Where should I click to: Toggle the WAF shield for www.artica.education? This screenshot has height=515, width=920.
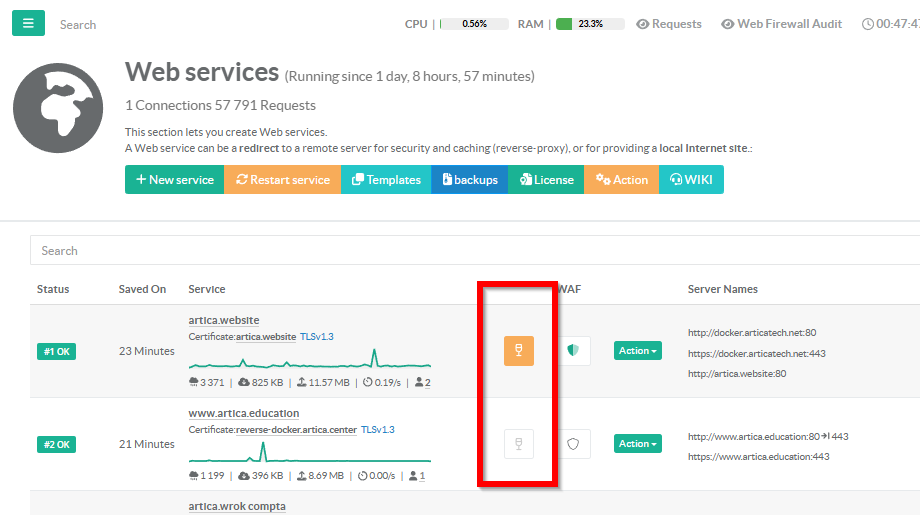coord(573,444)
